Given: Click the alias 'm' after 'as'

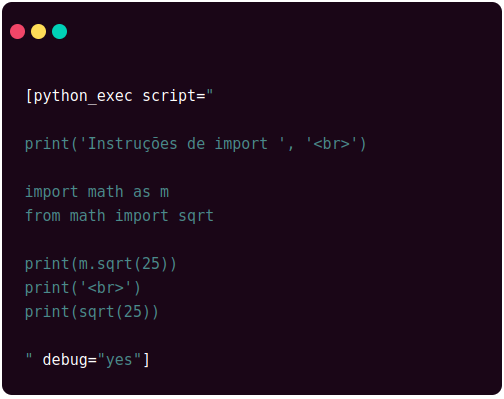Looking at the screenshot, I should point(164,193).
